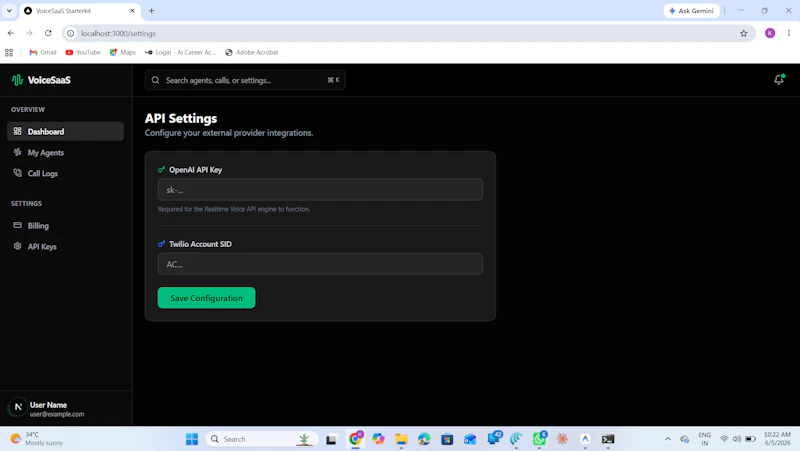Open the Gmail bookmark
Image resolution: width=800 pixels, height=451 pixels.
43,52
